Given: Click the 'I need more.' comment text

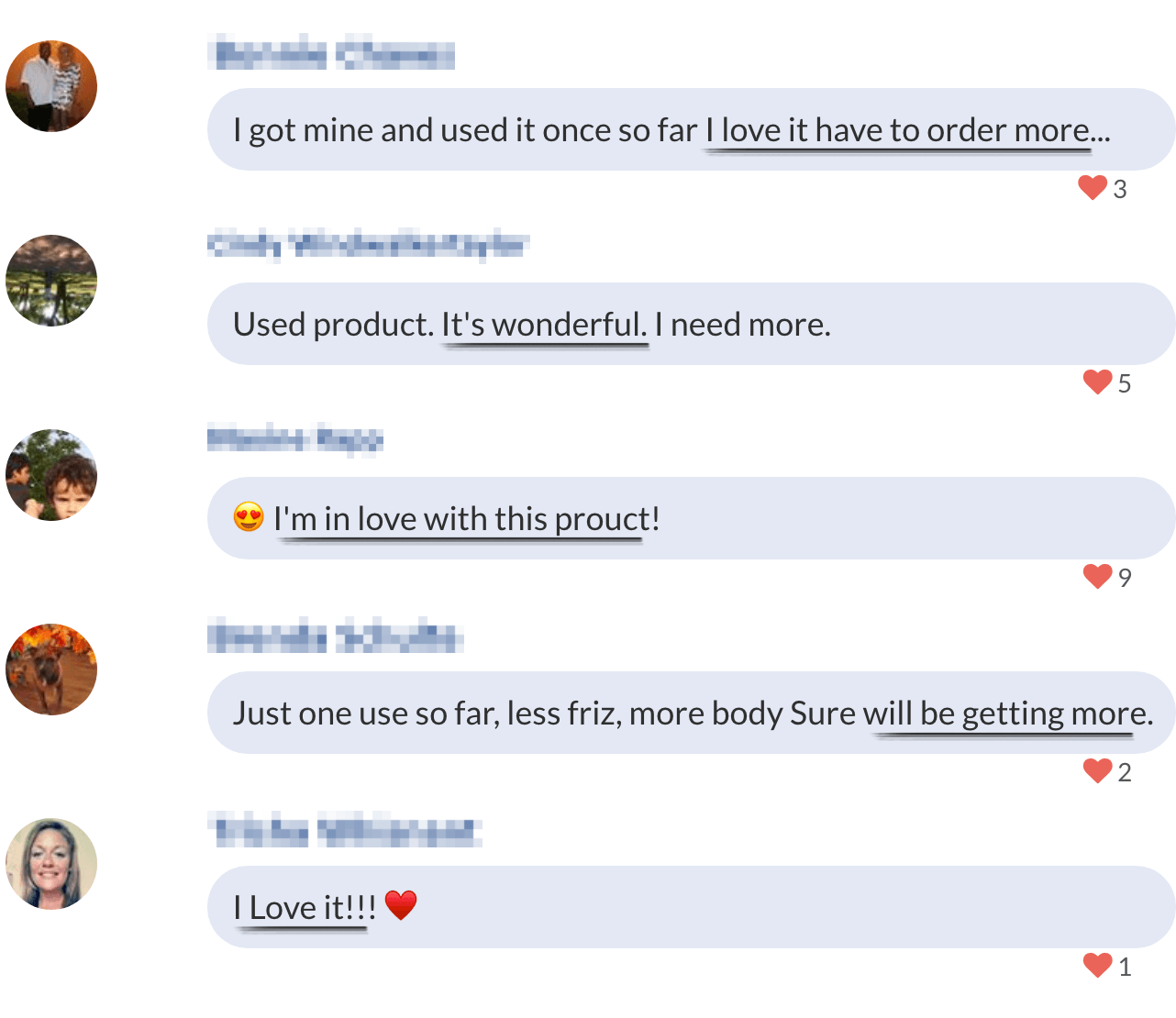Looking at the screenshot, I should [742, 325].
